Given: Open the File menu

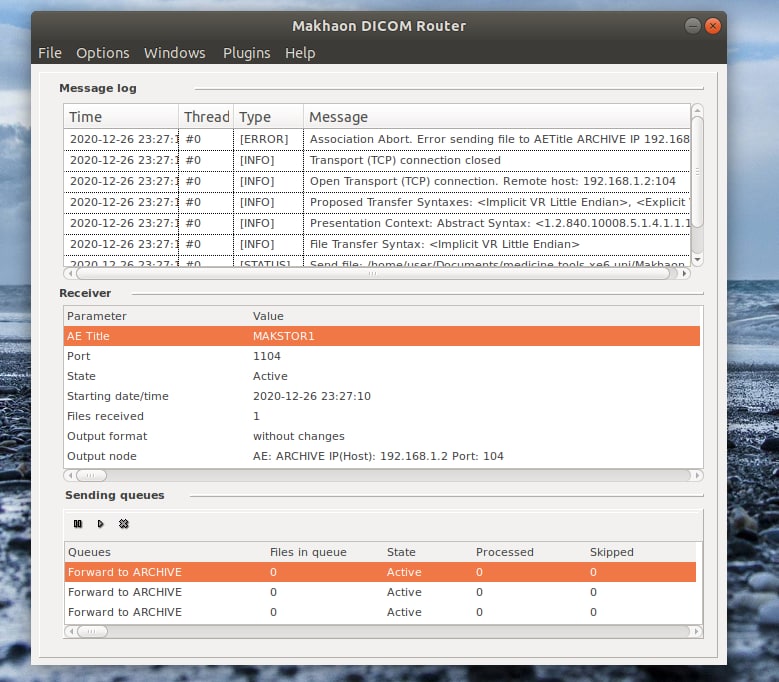Looking at the screenshot, I should click(50, 53).
